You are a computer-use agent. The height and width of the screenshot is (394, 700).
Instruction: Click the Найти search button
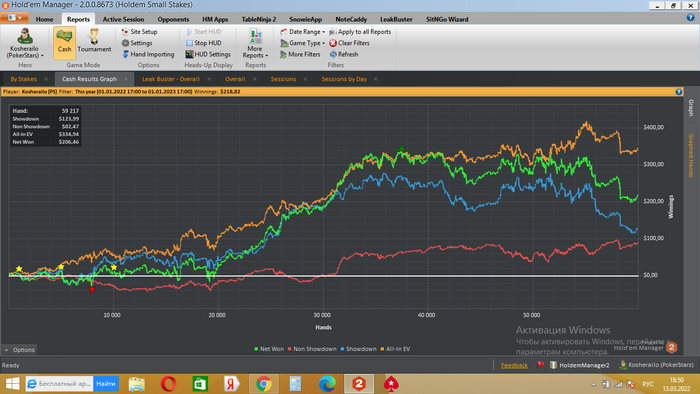pos(106,384)
